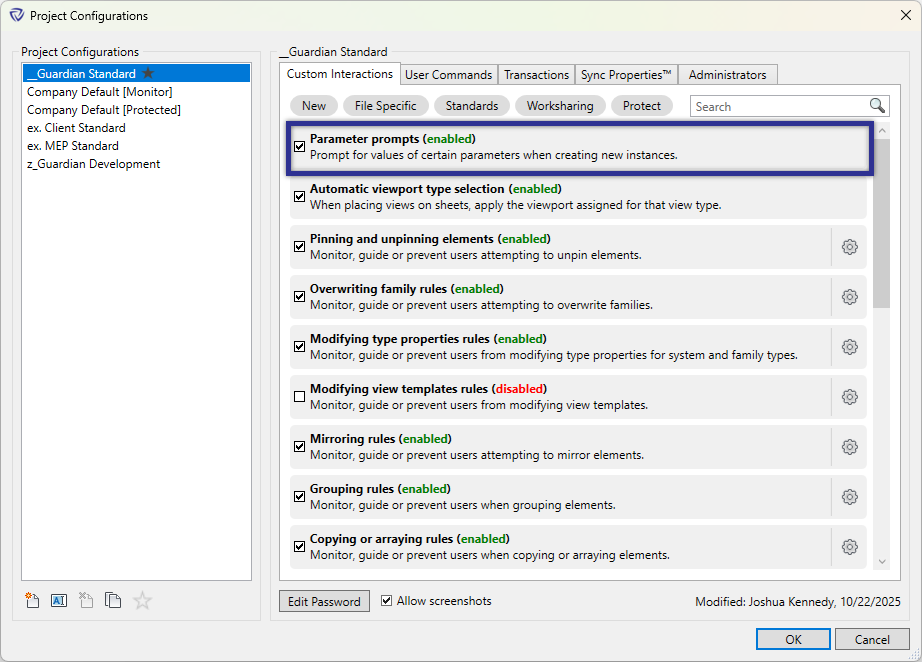This screenshot has width=922, height=662.
Task: Enable Modifying view templates rules
Action: coord(299,396)
